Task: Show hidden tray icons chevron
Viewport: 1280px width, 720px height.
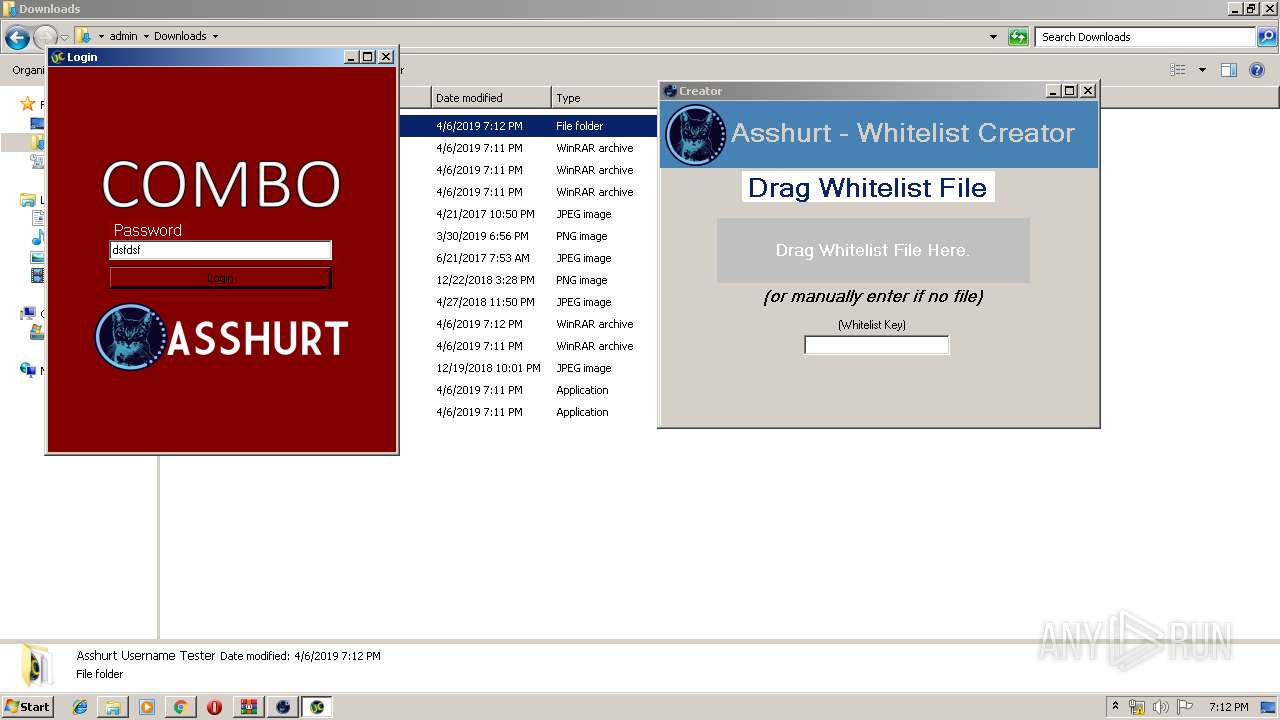Action: [1115, 707]
